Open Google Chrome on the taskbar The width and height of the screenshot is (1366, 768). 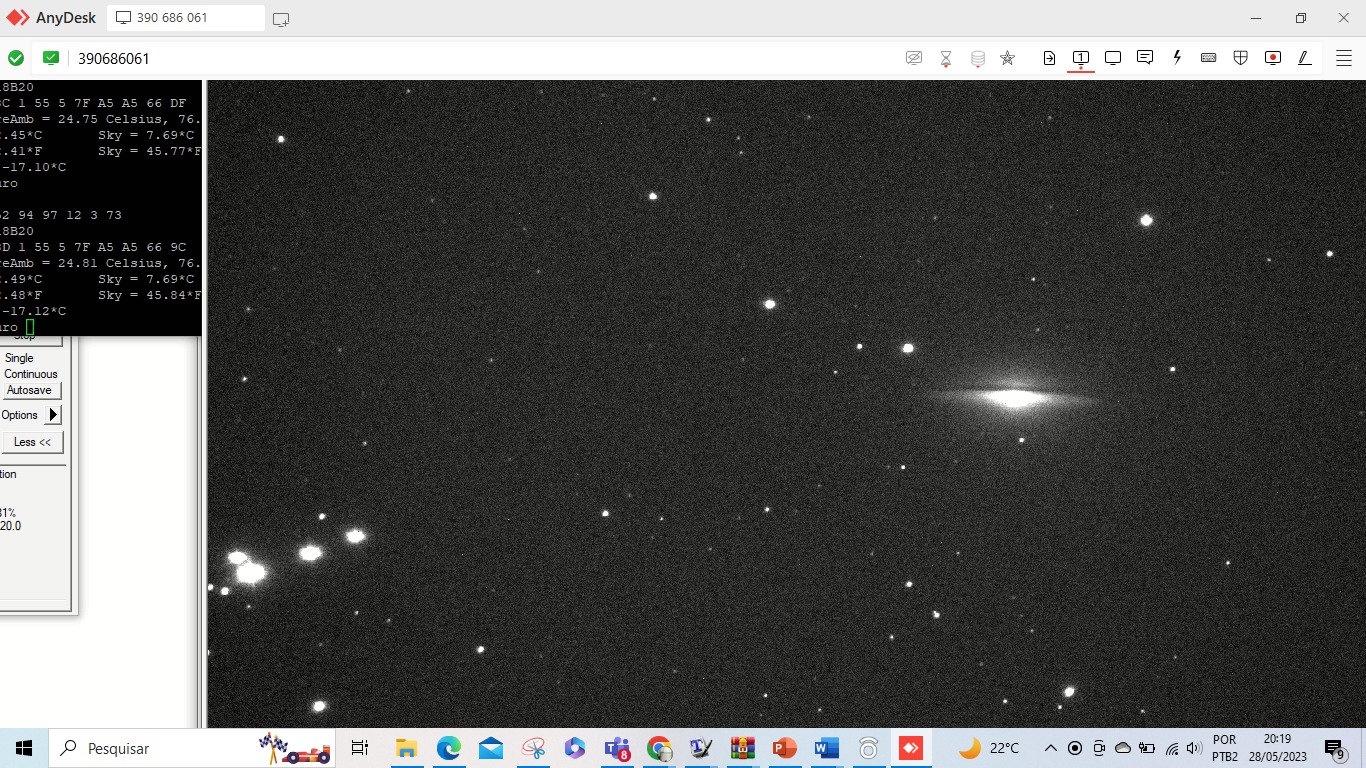pyautogui.click(x=659, y=748)
